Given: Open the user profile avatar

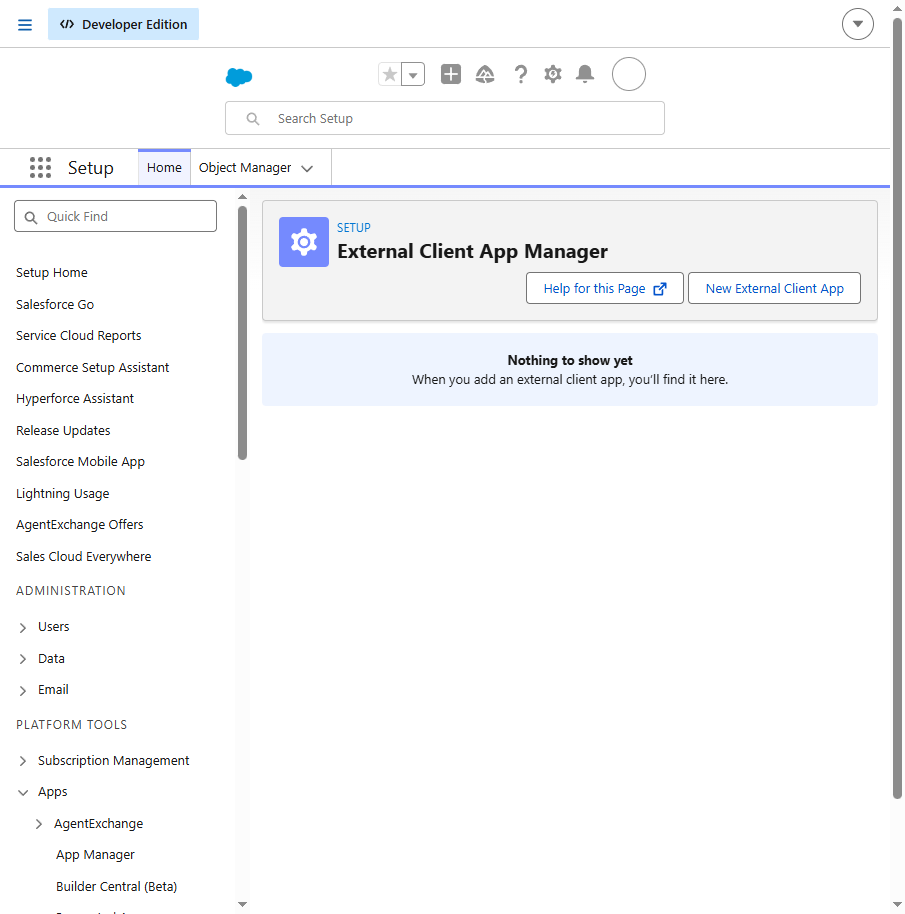Looking at the screenshot, I should pyautogui.click(x=628, y=74).
